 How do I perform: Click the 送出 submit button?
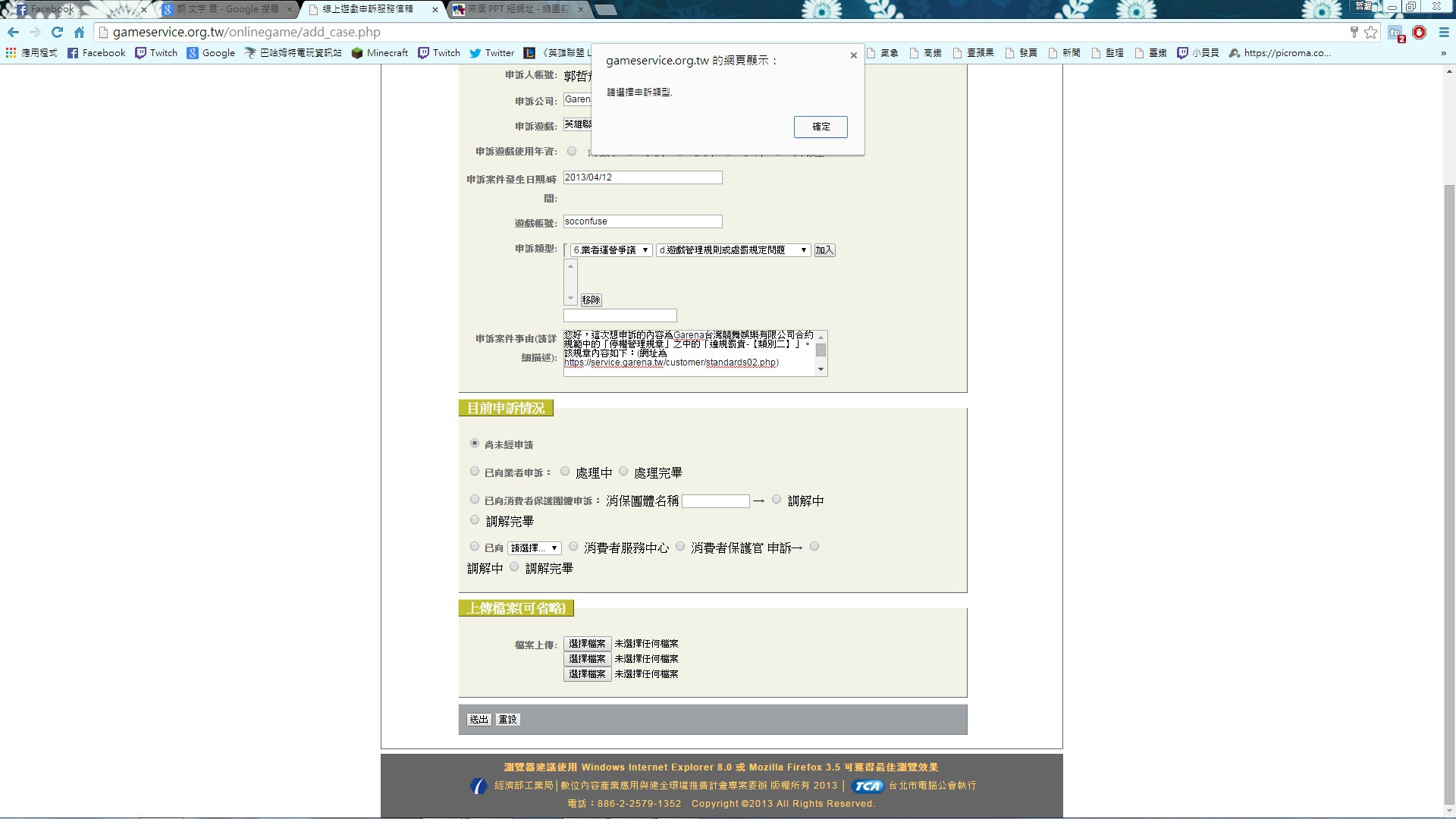[x=479, y=720]
